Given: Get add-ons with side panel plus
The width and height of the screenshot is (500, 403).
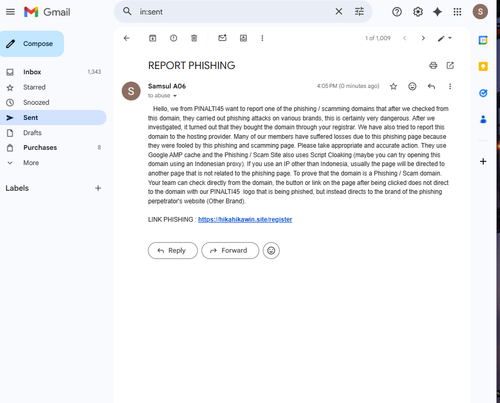Looking at the screenshot, I should 483,161.
